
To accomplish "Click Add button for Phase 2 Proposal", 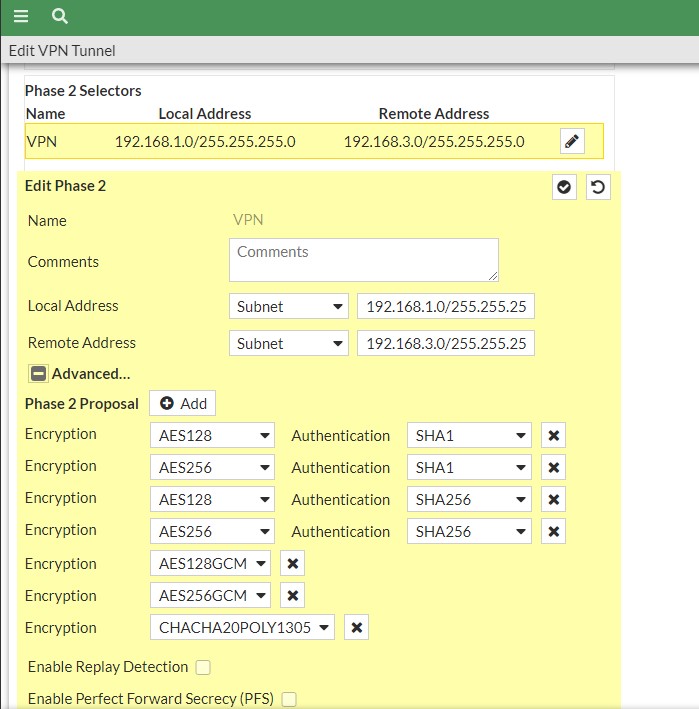I will point(182,403).
